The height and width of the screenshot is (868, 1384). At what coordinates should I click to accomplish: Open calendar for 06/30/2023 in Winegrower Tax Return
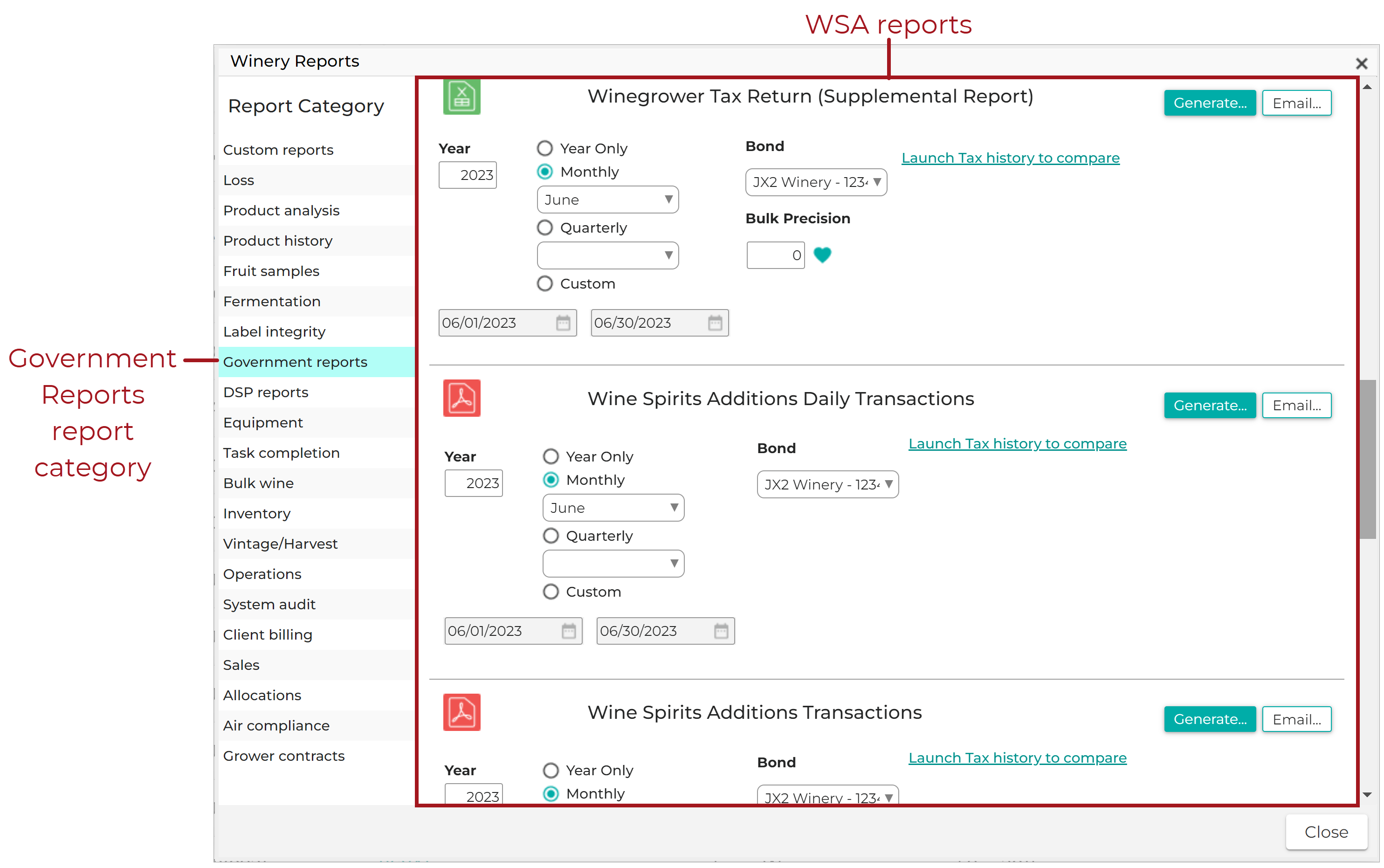tap(715, 323)
